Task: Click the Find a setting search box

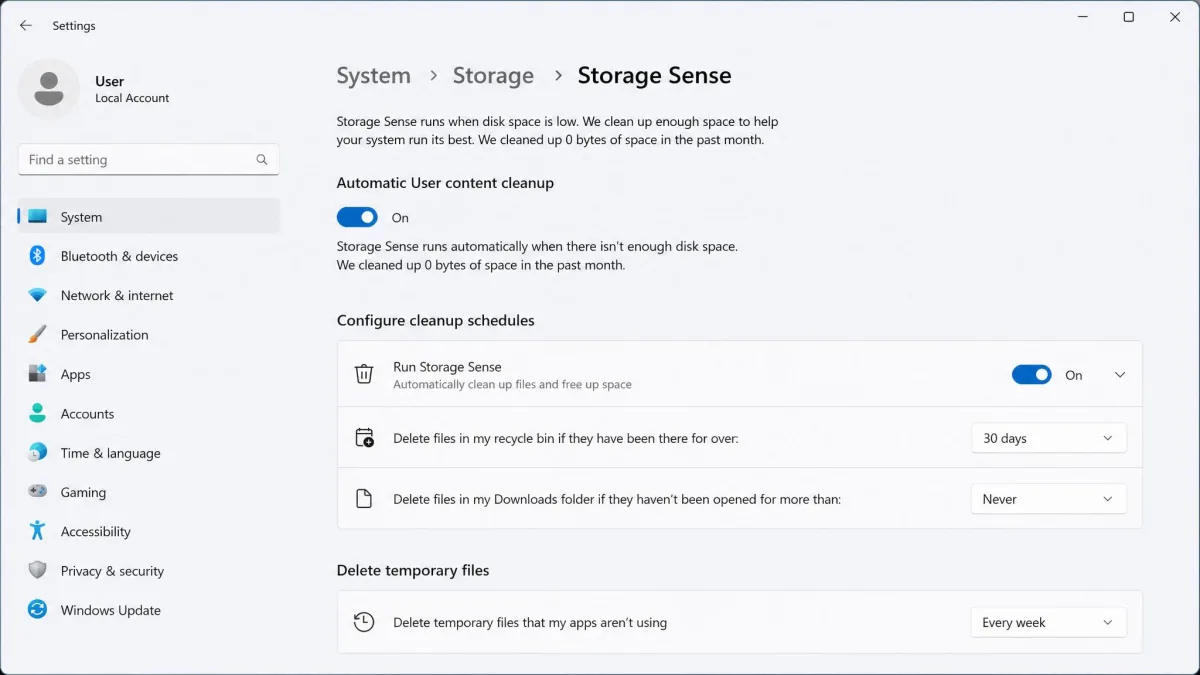Action: coord(148,159)
